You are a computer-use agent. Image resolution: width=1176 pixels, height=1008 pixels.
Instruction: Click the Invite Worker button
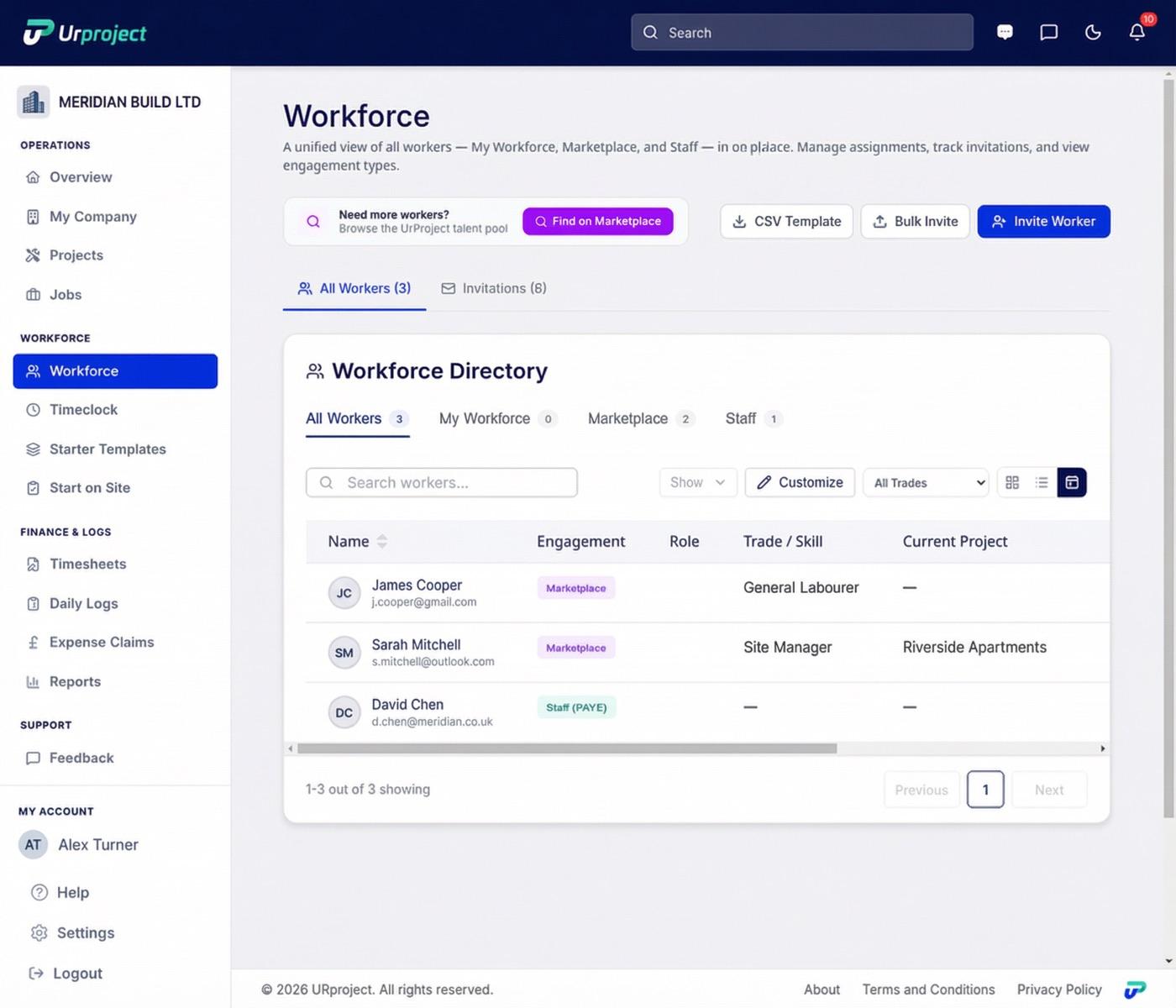[x=1044, y=222]
